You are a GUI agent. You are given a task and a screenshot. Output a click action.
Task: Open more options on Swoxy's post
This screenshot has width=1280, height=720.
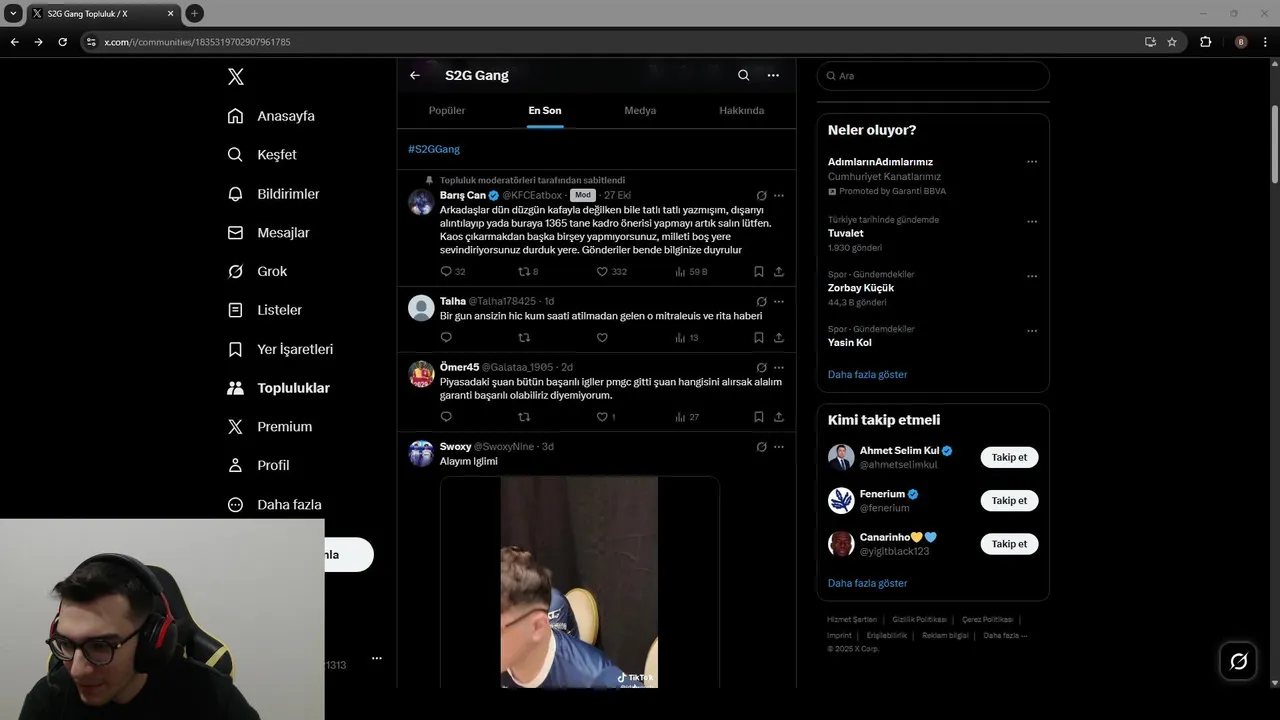pos(779,447)
